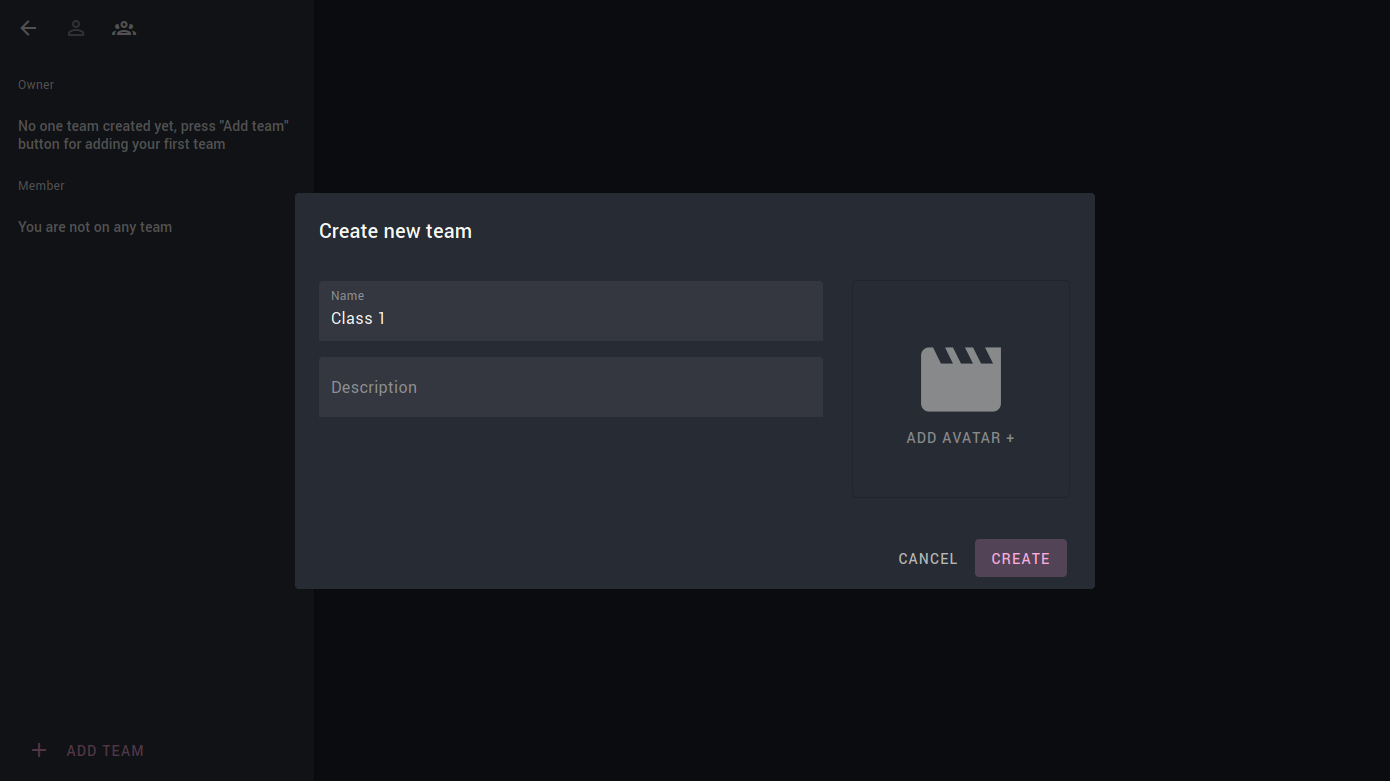
Task: Click empty space below the Description field
Action: click(x=570, y=470)
